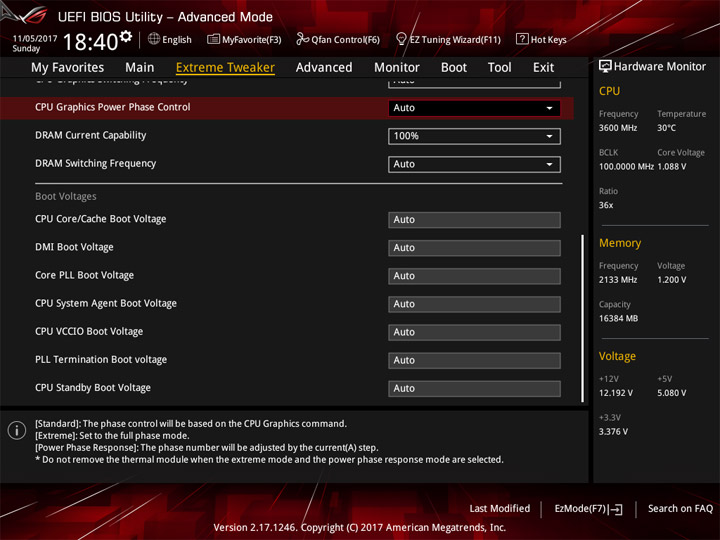Viewport: 720px width, 540px height.
Task: Click the +12V reading 12.192 V
Action: pyautogui.click(x=616, y=394)
